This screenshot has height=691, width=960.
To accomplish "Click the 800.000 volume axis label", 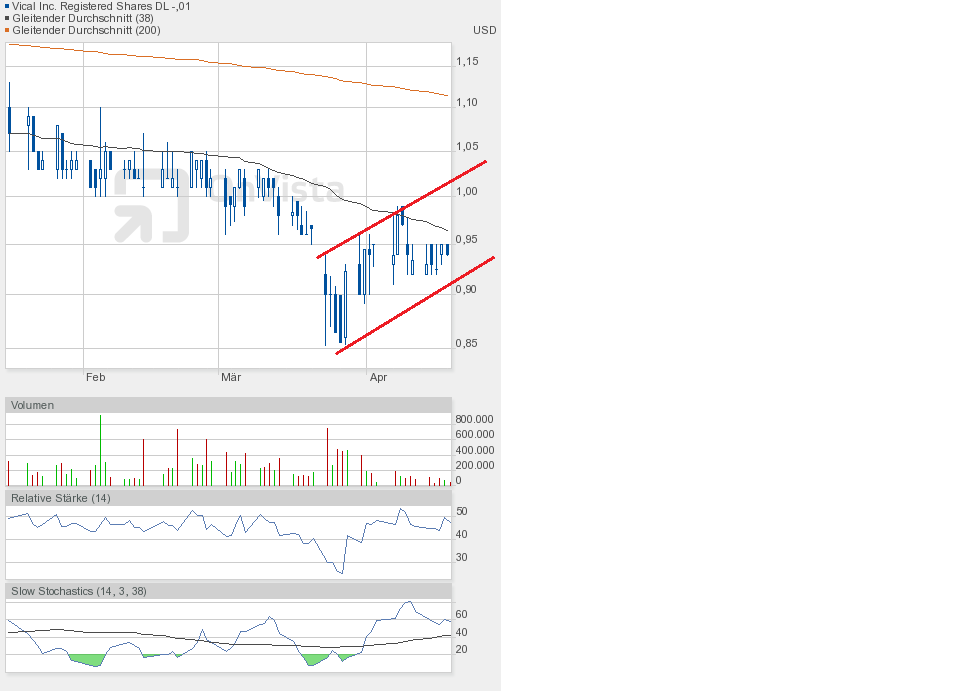I will click(474, 419).
